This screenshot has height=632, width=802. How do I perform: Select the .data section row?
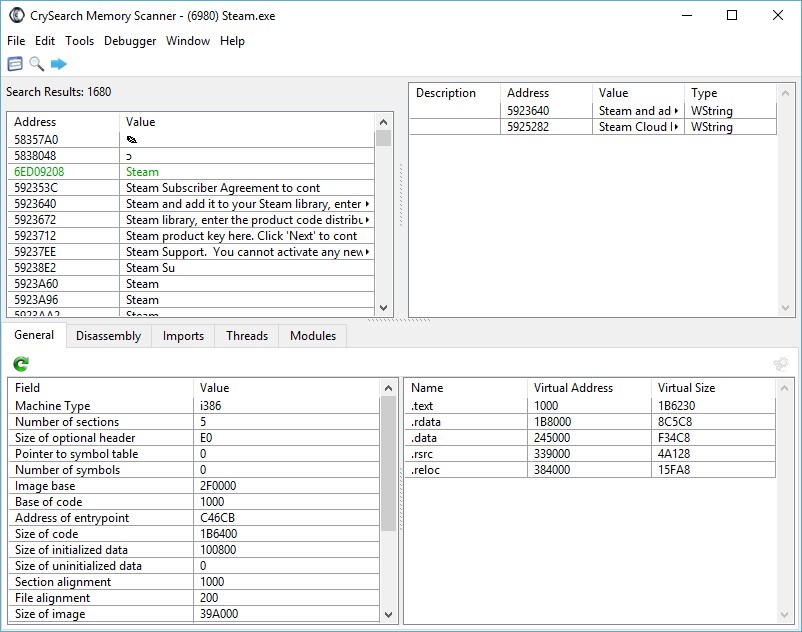(590, 438)
